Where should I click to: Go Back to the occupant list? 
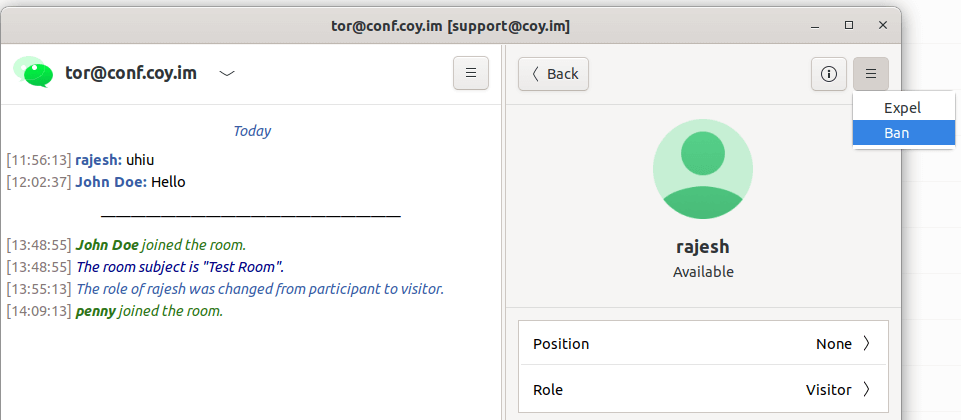[x=553, y=73]
